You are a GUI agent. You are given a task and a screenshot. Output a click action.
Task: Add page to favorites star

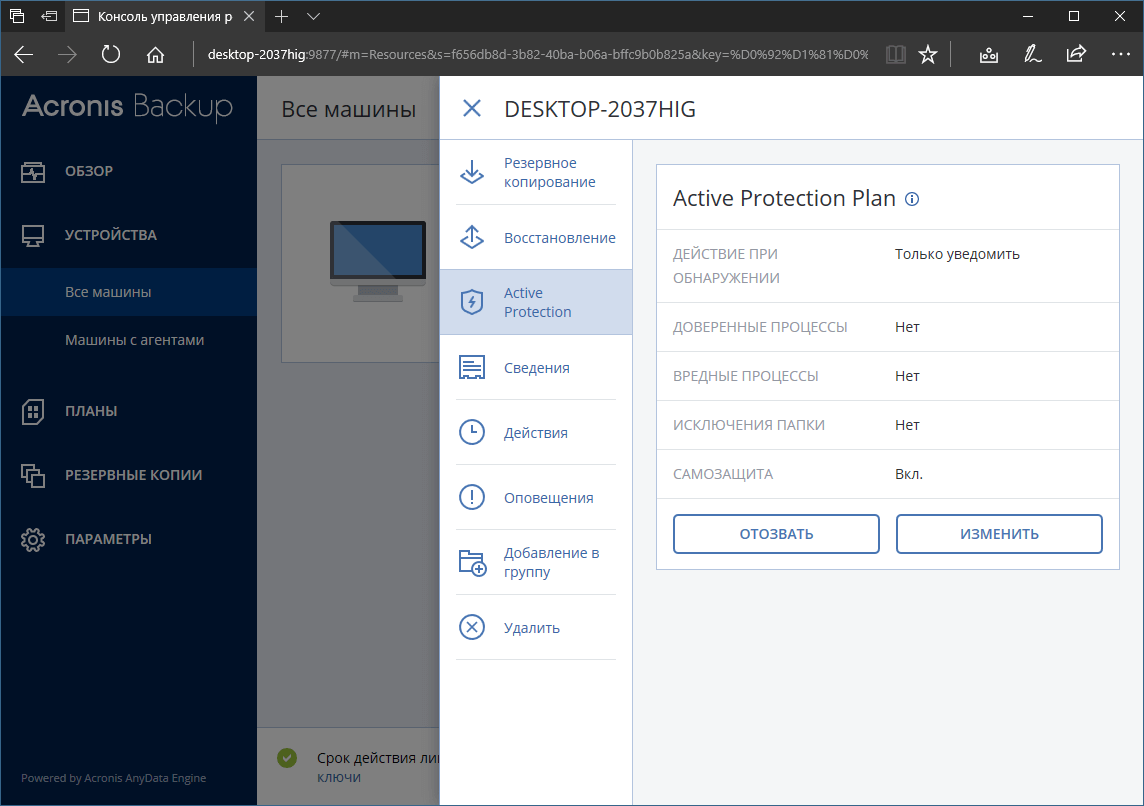click(927, 54)
